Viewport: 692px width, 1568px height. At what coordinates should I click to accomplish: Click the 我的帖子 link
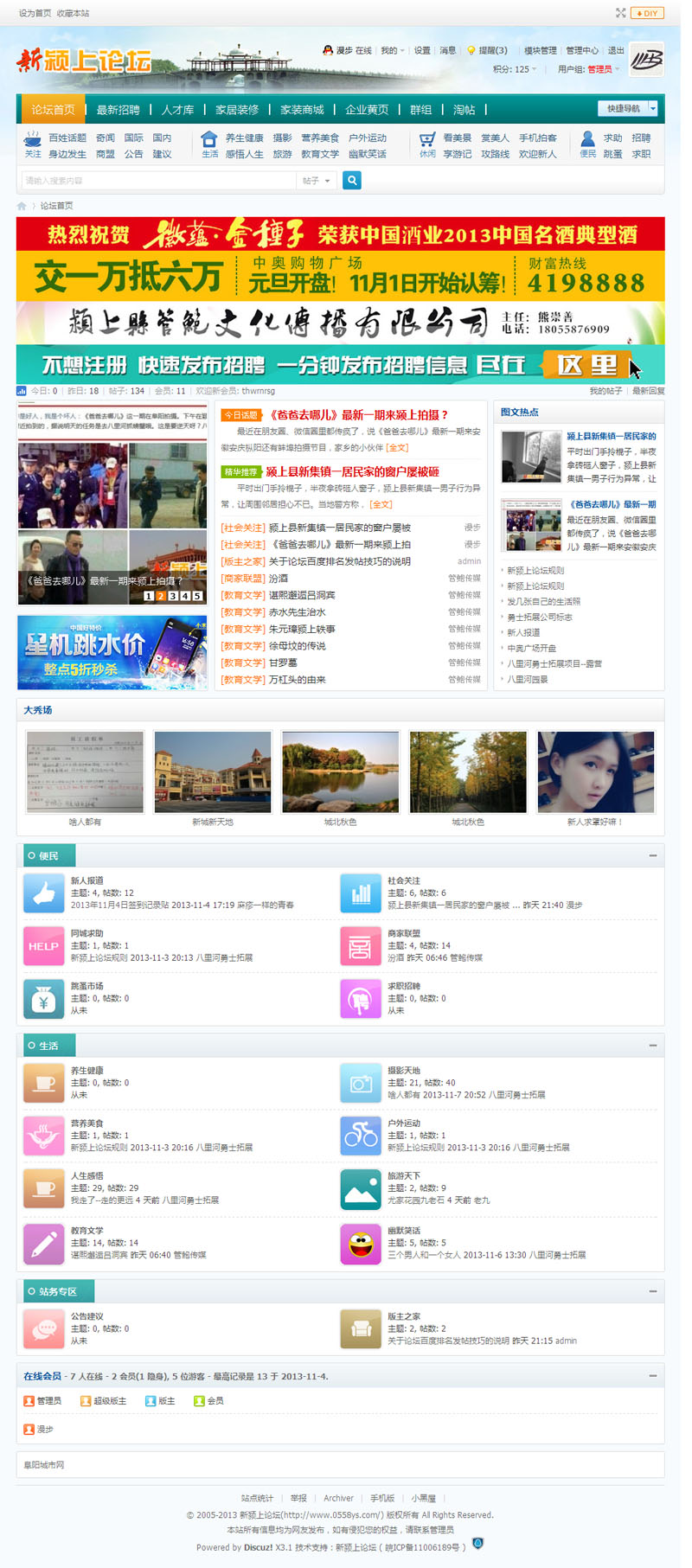605,391
